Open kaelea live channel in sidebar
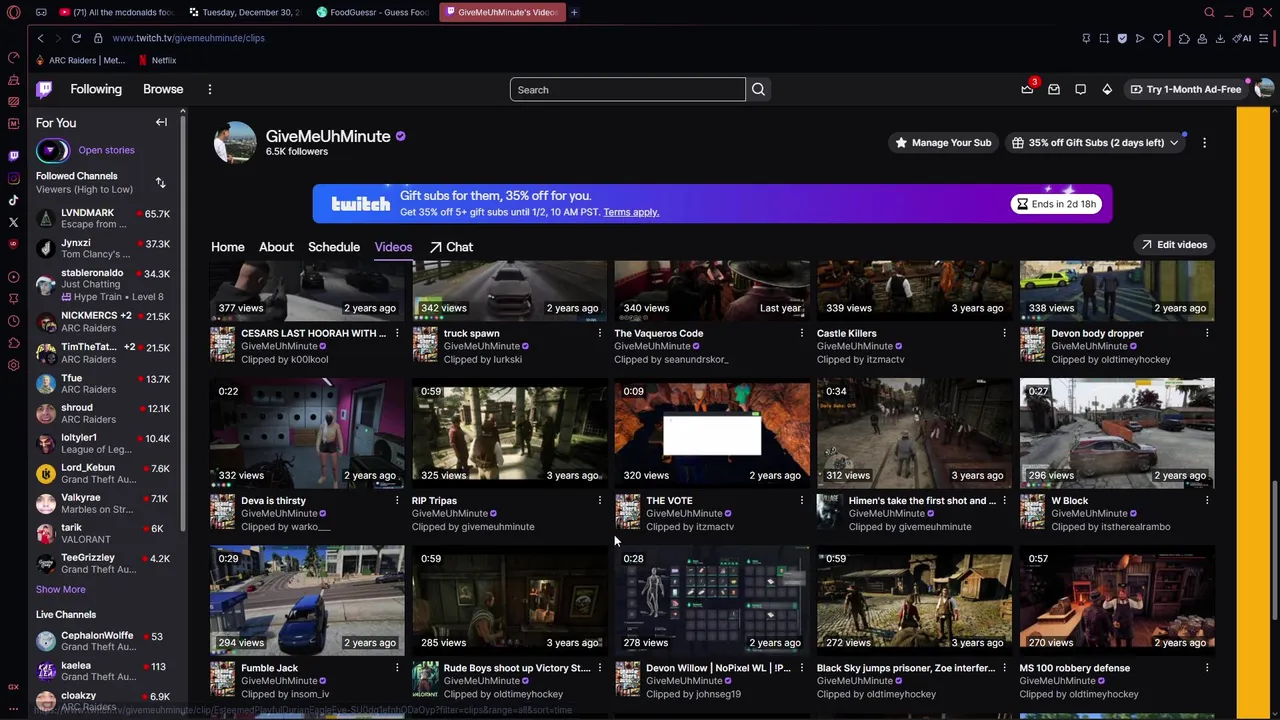 click(x=104, y=671)
